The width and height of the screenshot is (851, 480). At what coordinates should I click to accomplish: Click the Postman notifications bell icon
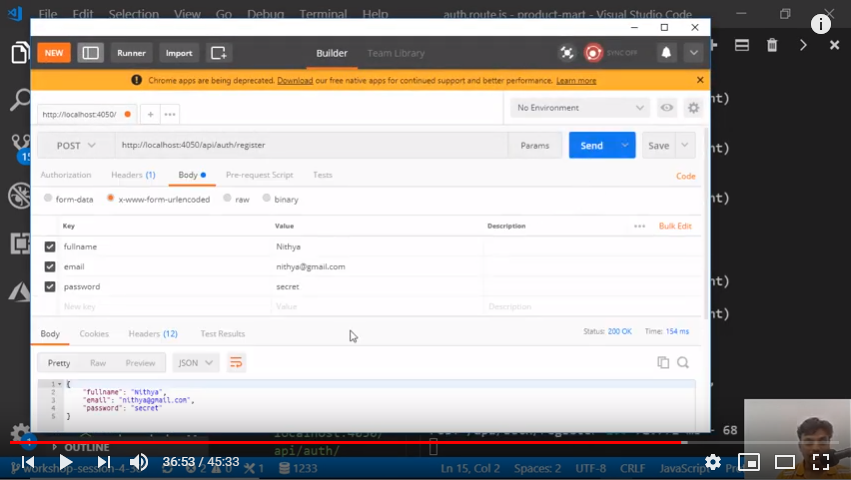[x=666, y=53]
